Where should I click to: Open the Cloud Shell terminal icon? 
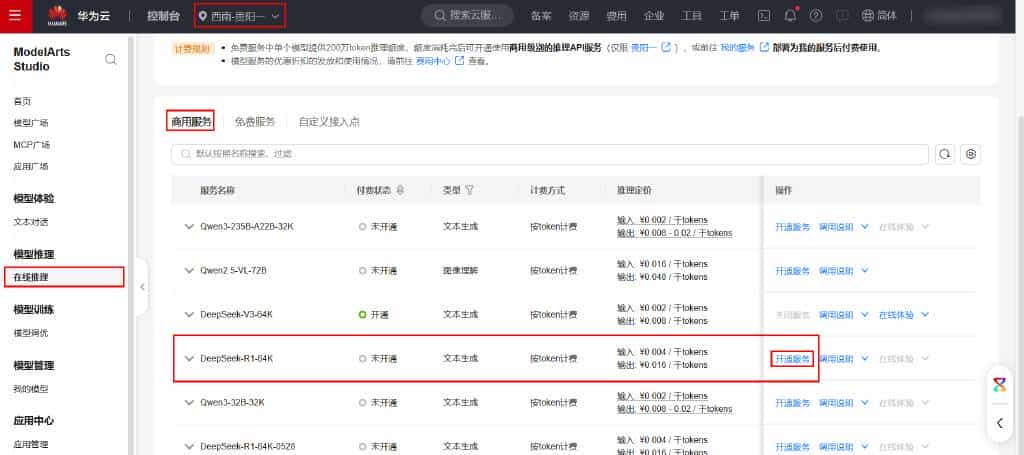click(x=763, y=16)
